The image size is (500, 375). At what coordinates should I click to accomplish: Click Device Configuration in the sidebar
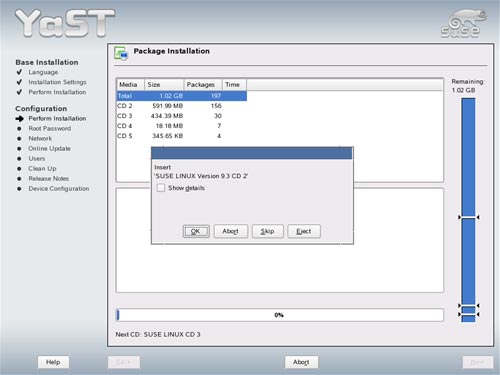pos(59,188)
